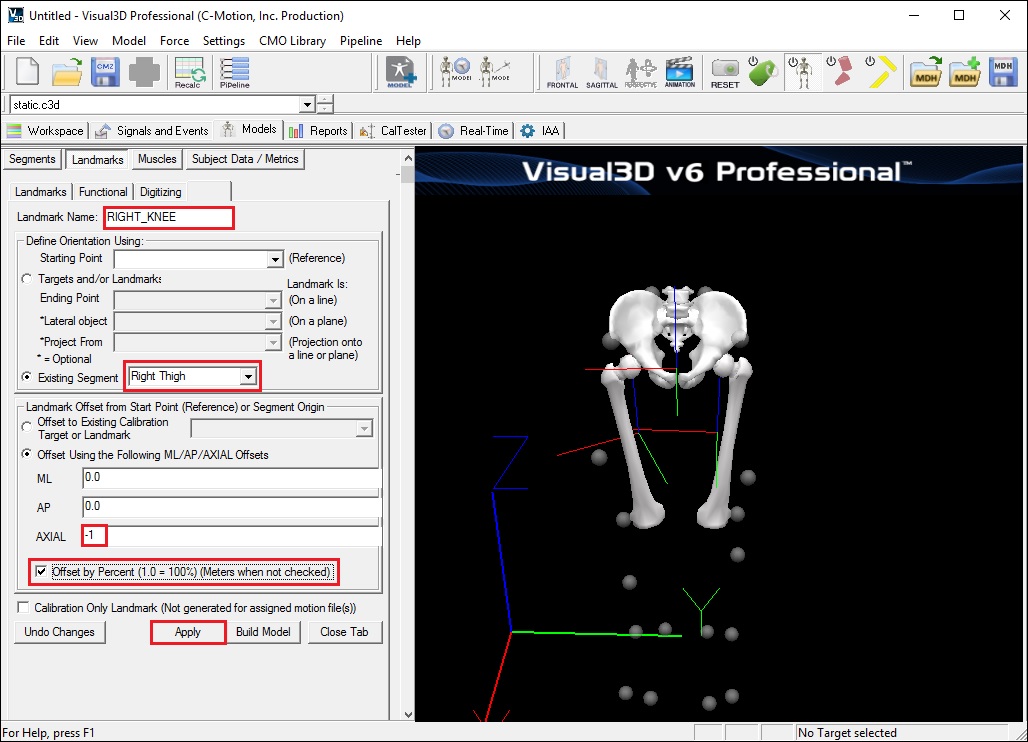The height and width of the screenshot is (742, 1028).
Task: Switch to the FRONTAL view
Action: point(563,72)
